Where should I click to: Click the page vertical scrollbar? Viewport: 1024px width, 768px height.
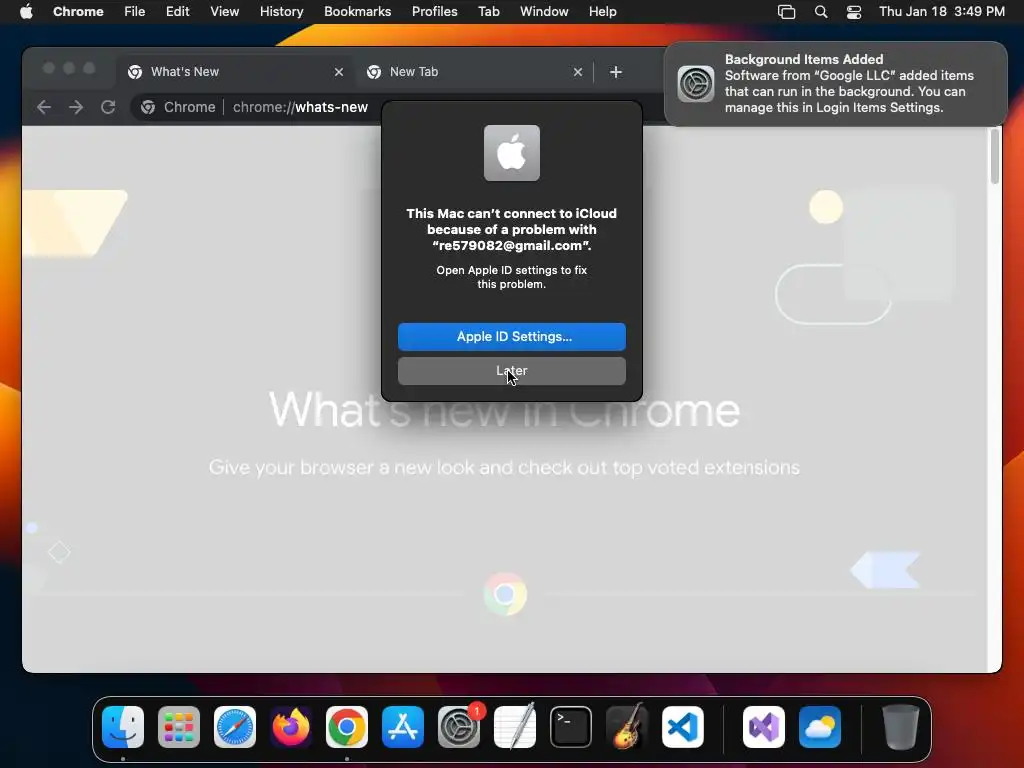pyautogui.click(x=995, y=156)
